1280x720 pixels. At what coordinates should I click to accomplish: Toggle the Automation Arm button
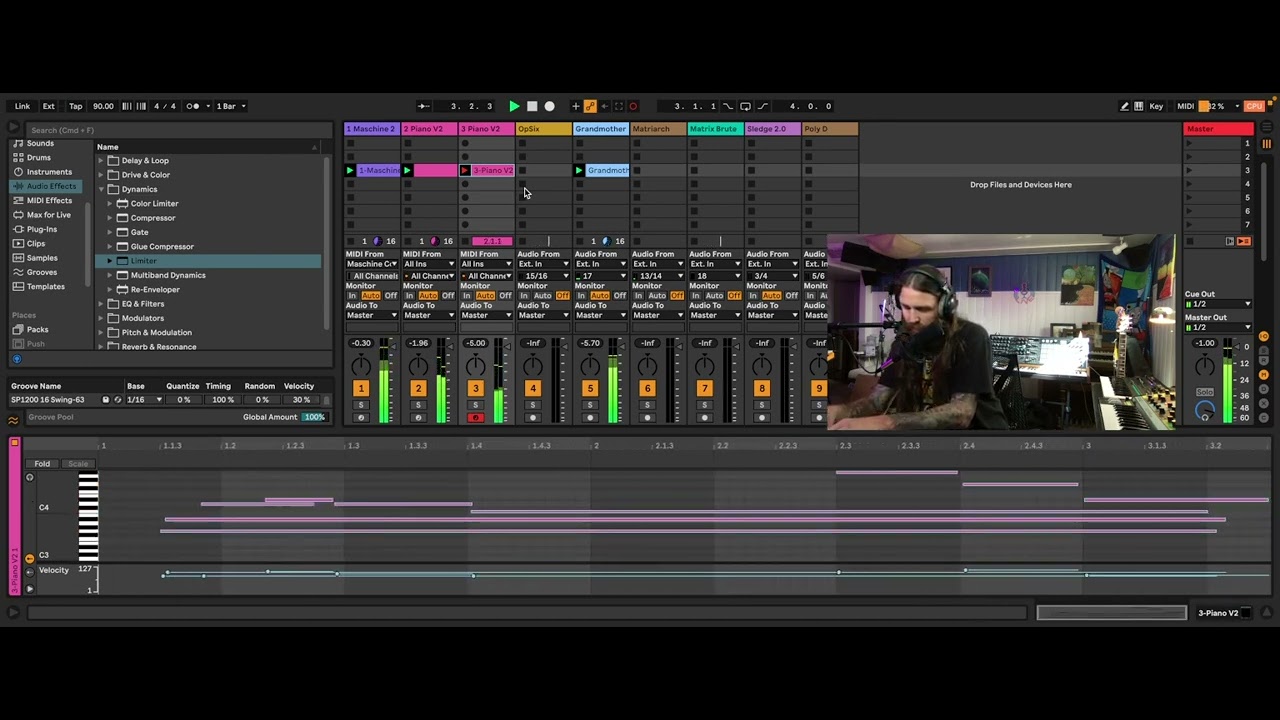tap(590, 106)
